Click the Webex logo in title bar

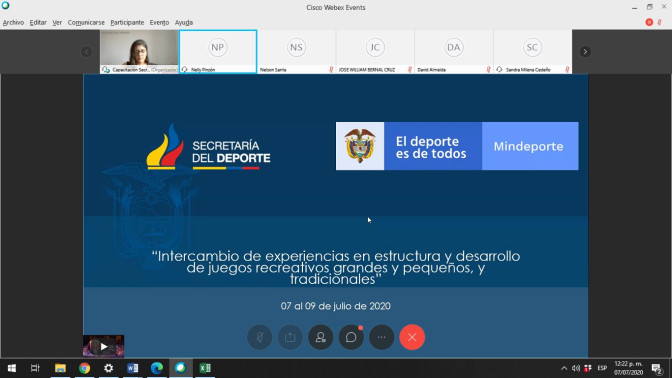(6, 6)
